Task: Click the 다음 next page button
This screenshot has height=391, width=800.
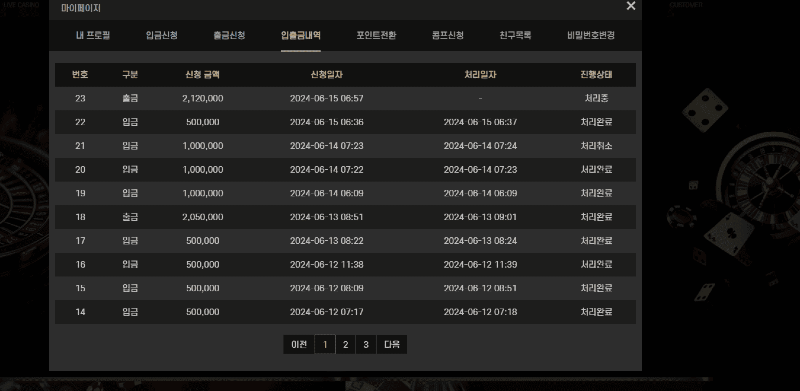Action: coord(392,345)
